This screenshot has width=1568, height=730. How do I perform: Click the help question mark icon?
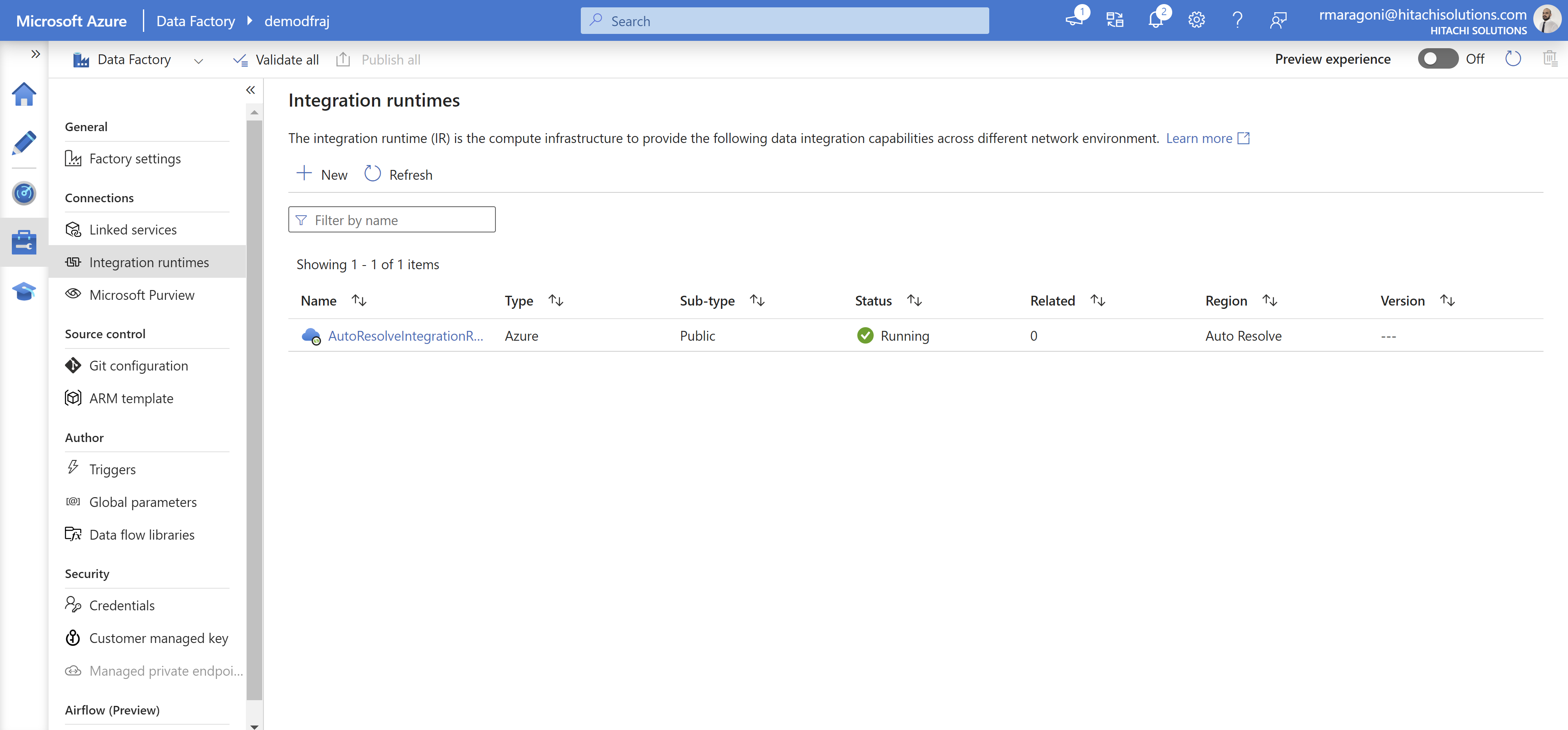(1237, 21)
